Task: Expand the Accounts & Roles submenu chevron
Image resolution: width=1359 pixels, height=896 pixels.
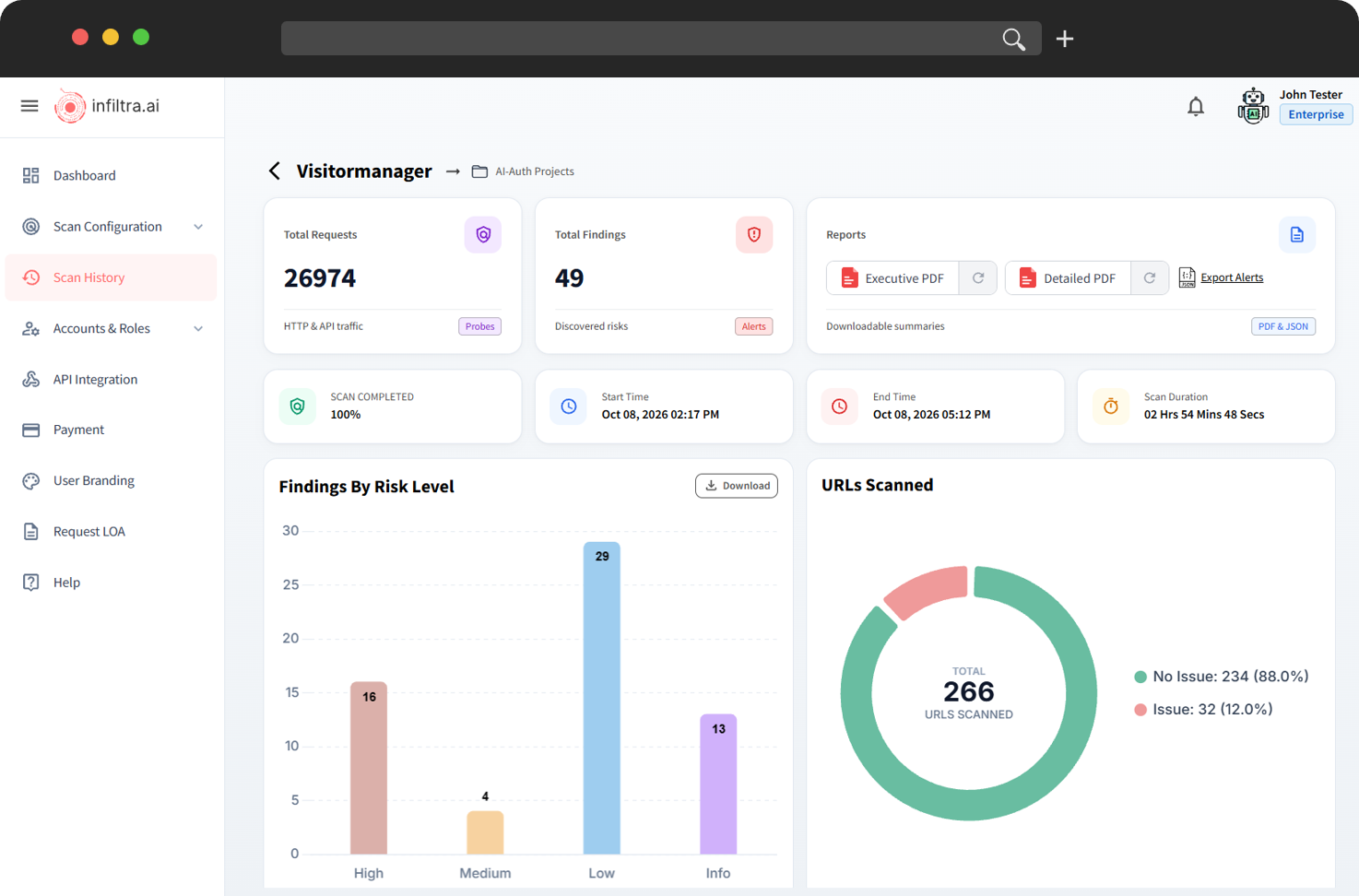Action: 198,329
